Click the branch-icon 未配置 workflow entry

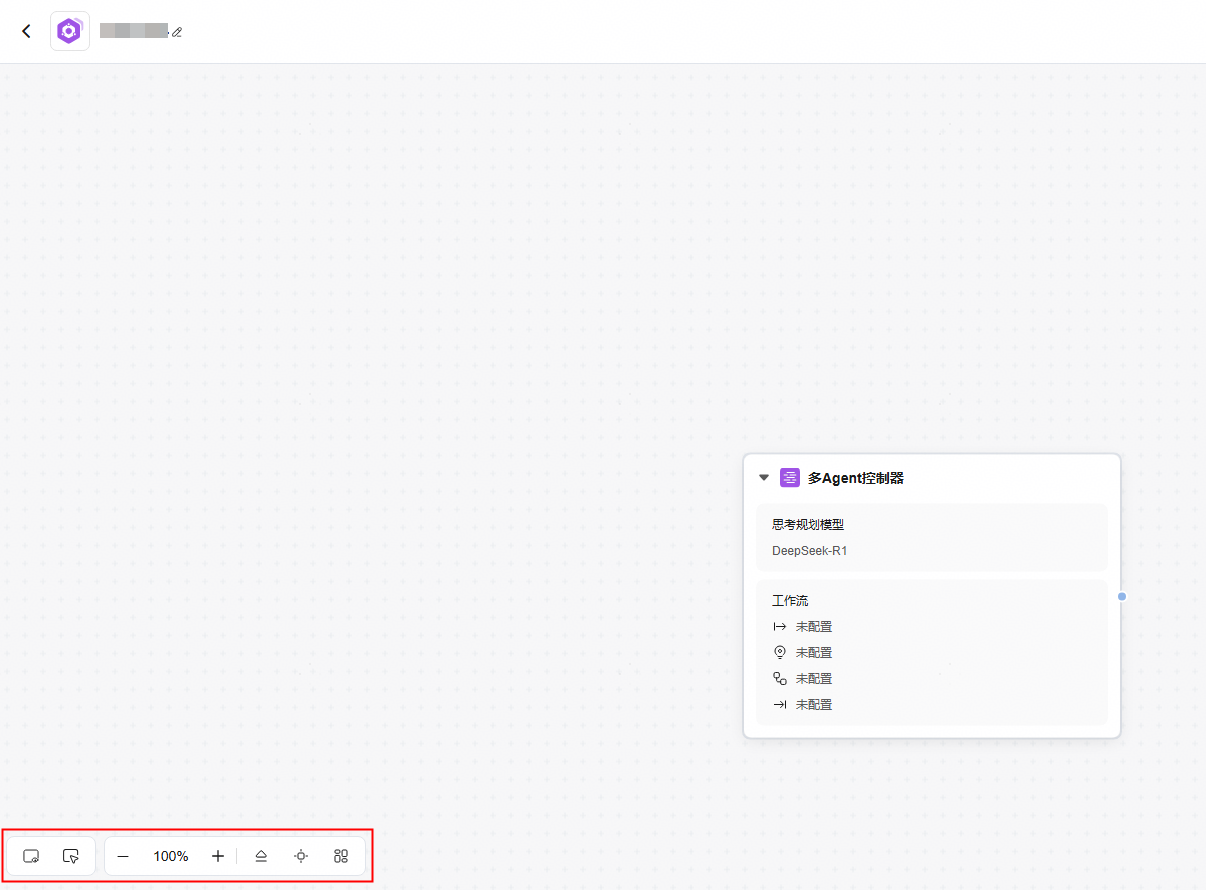pos(813,679)
